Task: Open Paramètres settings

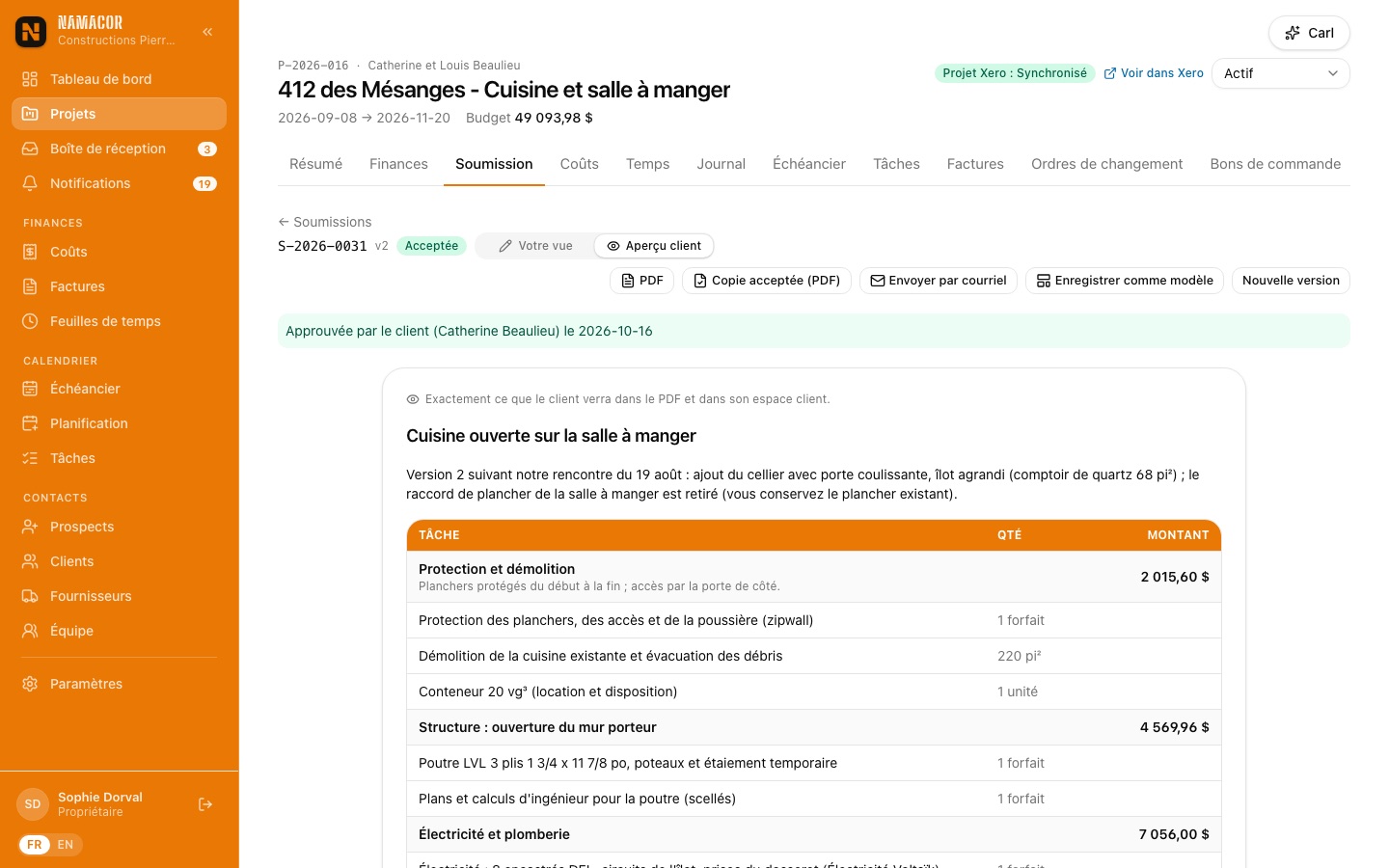Action: coord(119,684)
